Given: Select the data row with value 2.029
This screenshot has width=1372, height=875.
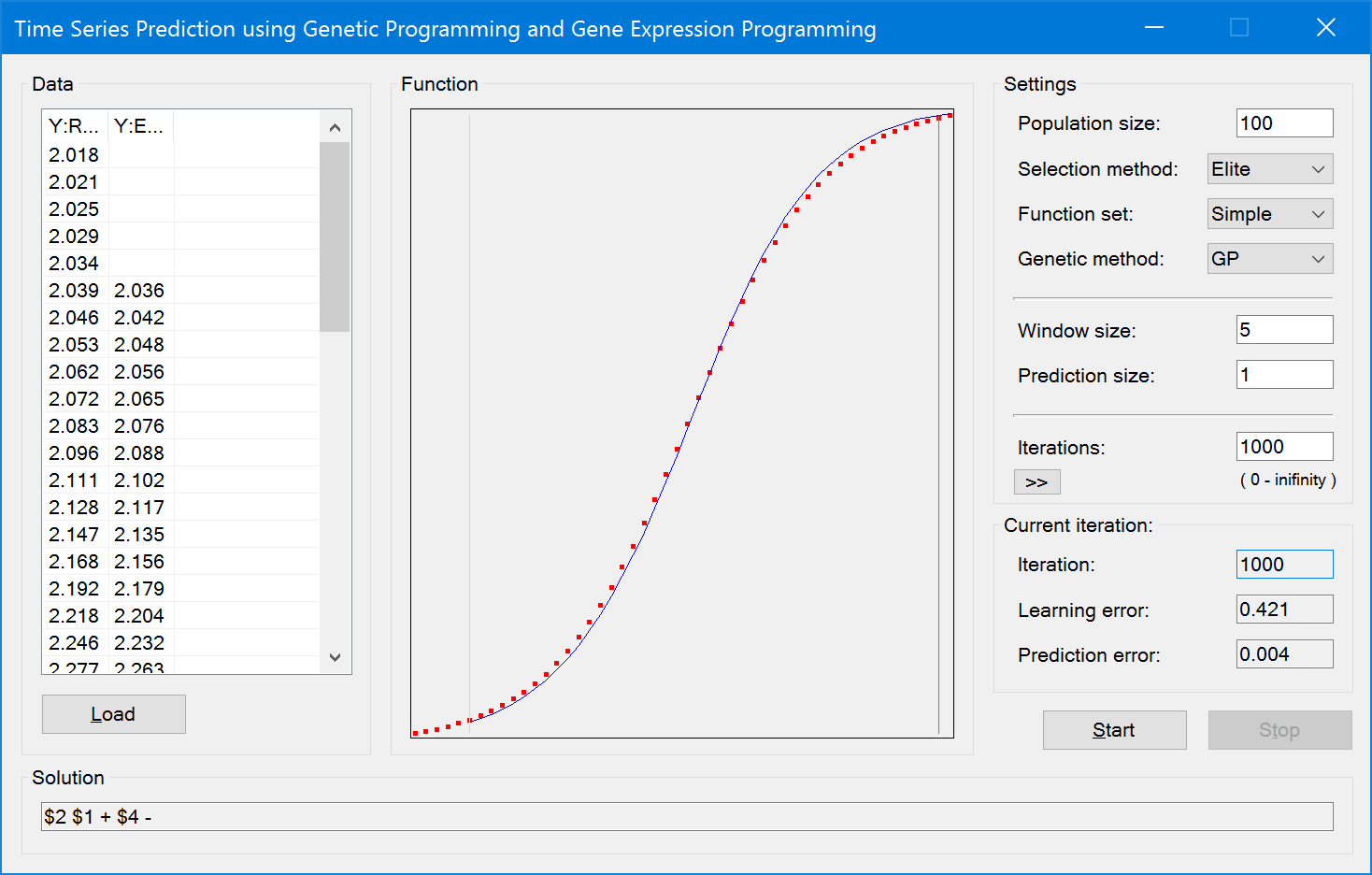Looking at the screenshot, I should coord(180,237).
